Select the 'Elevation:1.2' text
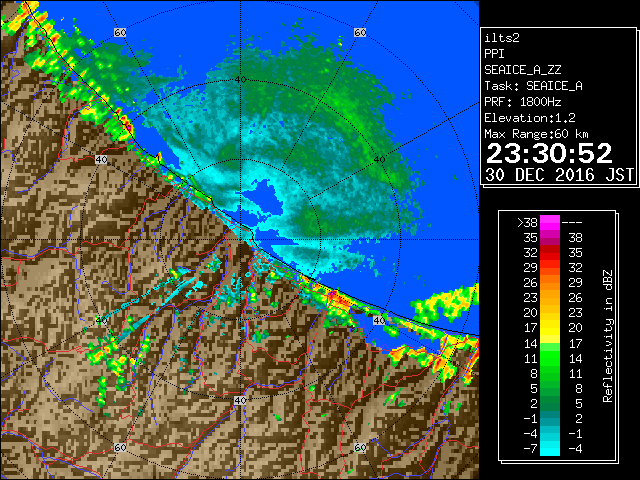 click(x=530, y=118)
